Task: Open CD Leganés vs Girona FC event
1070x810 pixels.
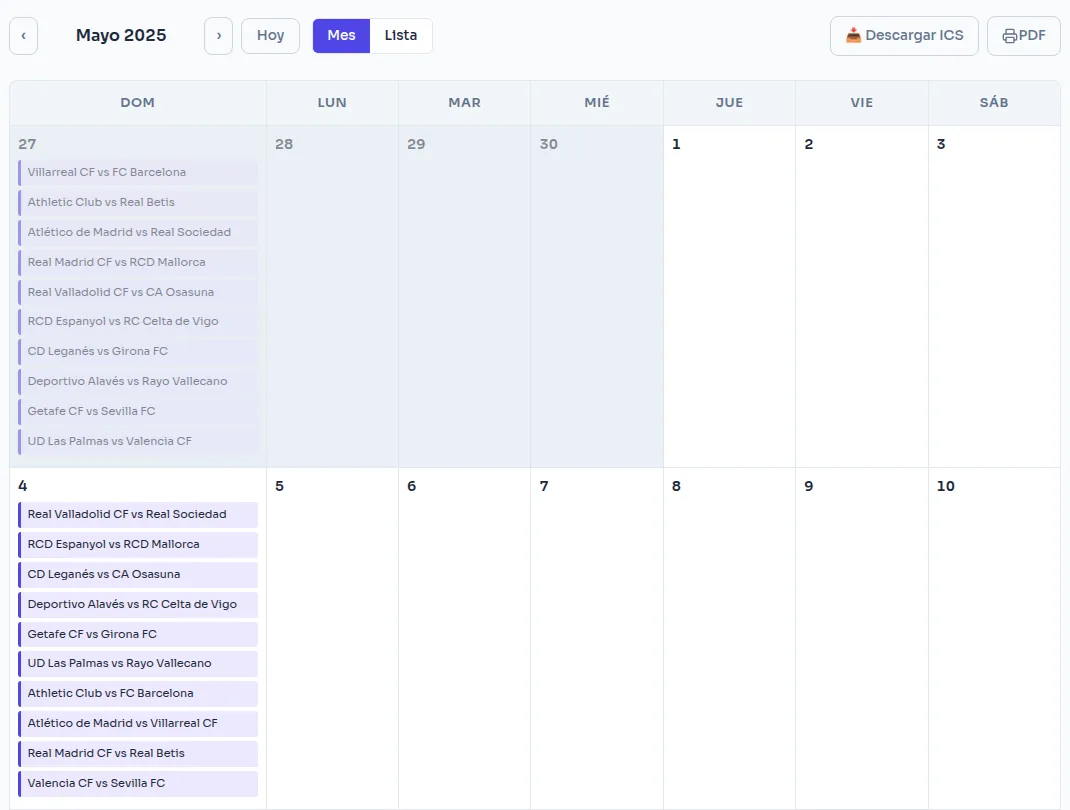Action: click(x=138, y=351)
